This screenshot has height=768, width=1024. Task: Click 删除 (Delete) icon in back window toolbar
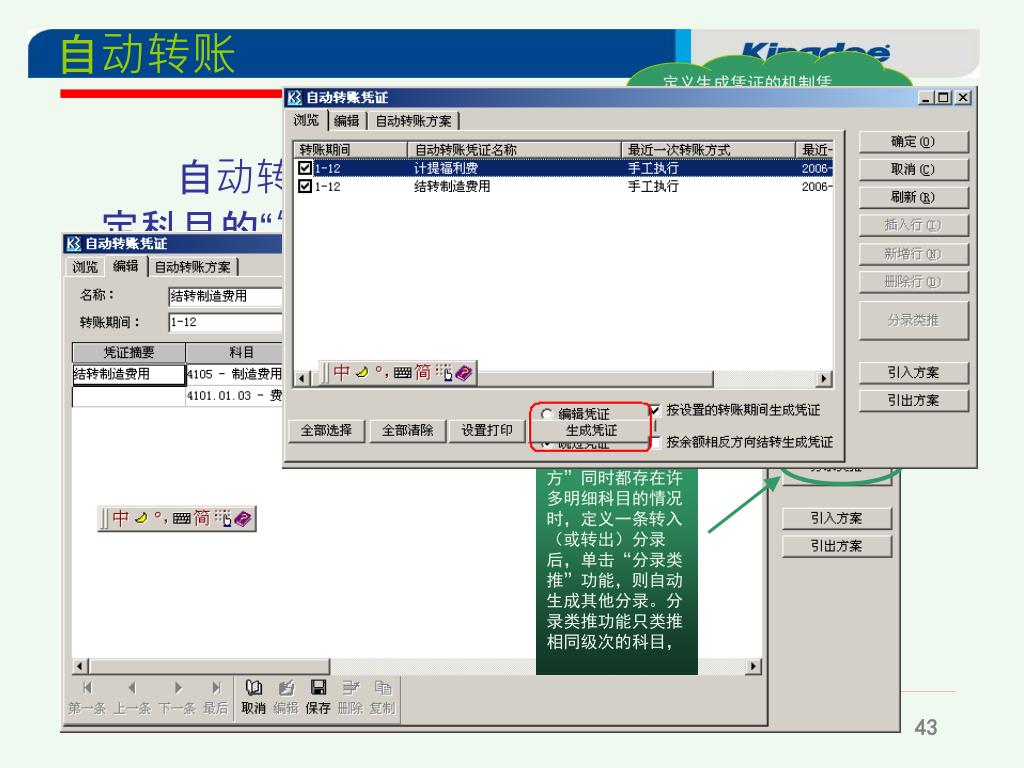(351, 687)
